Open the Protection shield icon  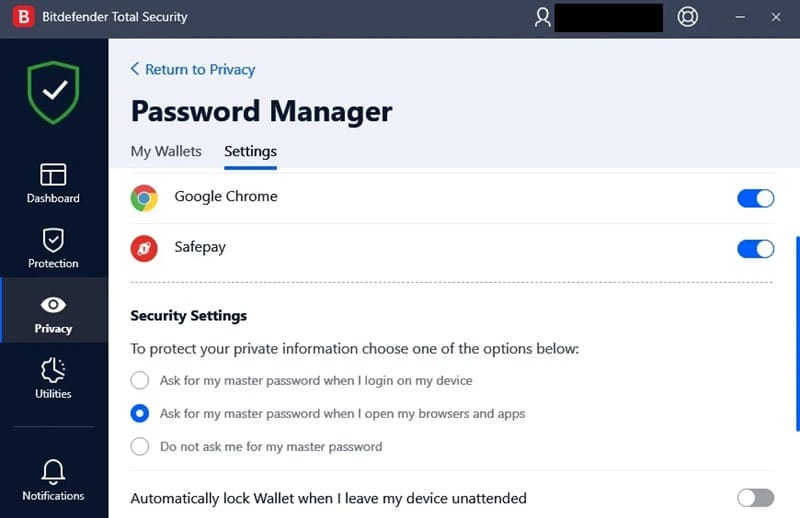(53, 240)
